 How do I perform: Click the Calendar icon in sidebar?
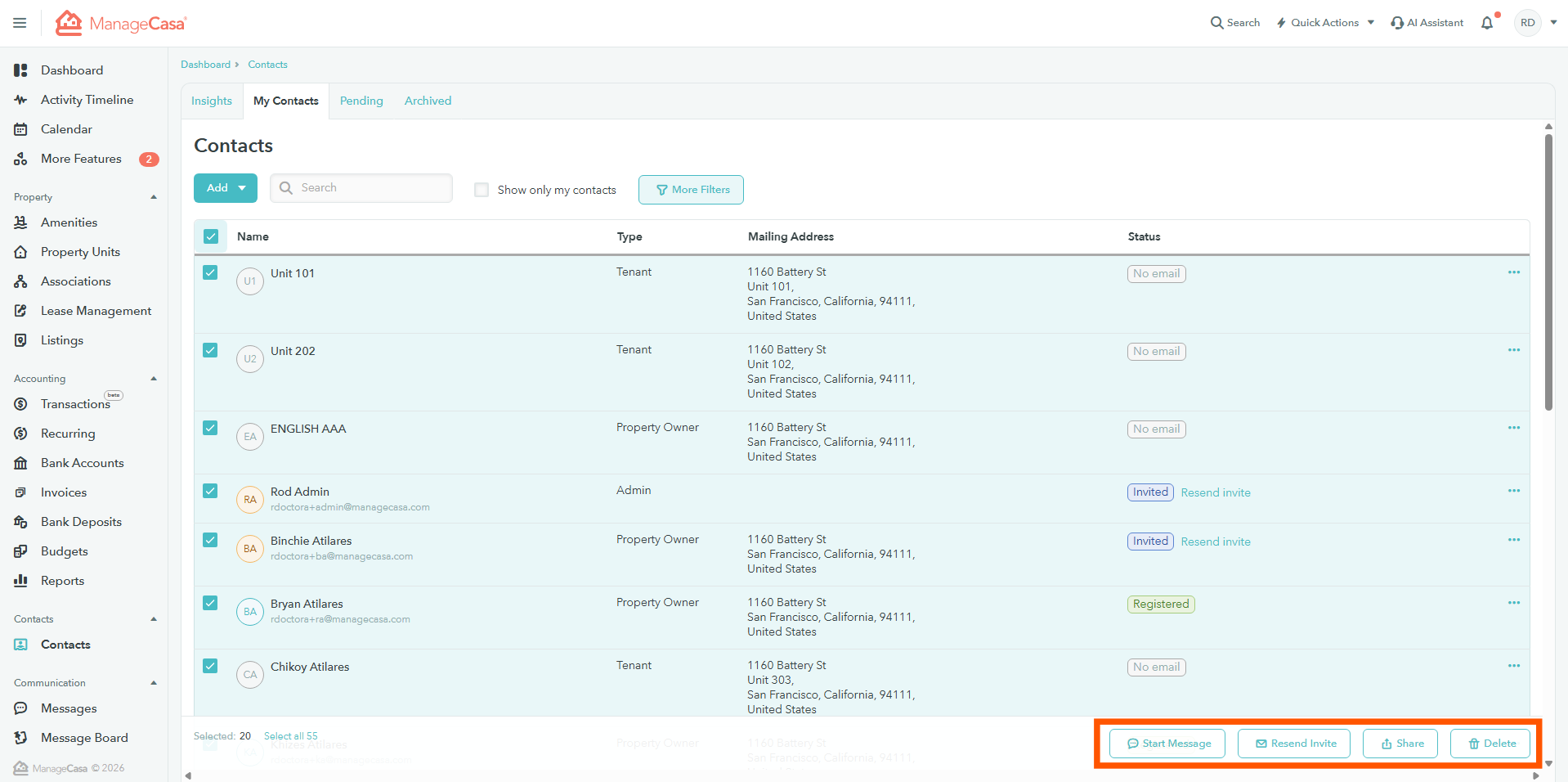tap(21, 129)
